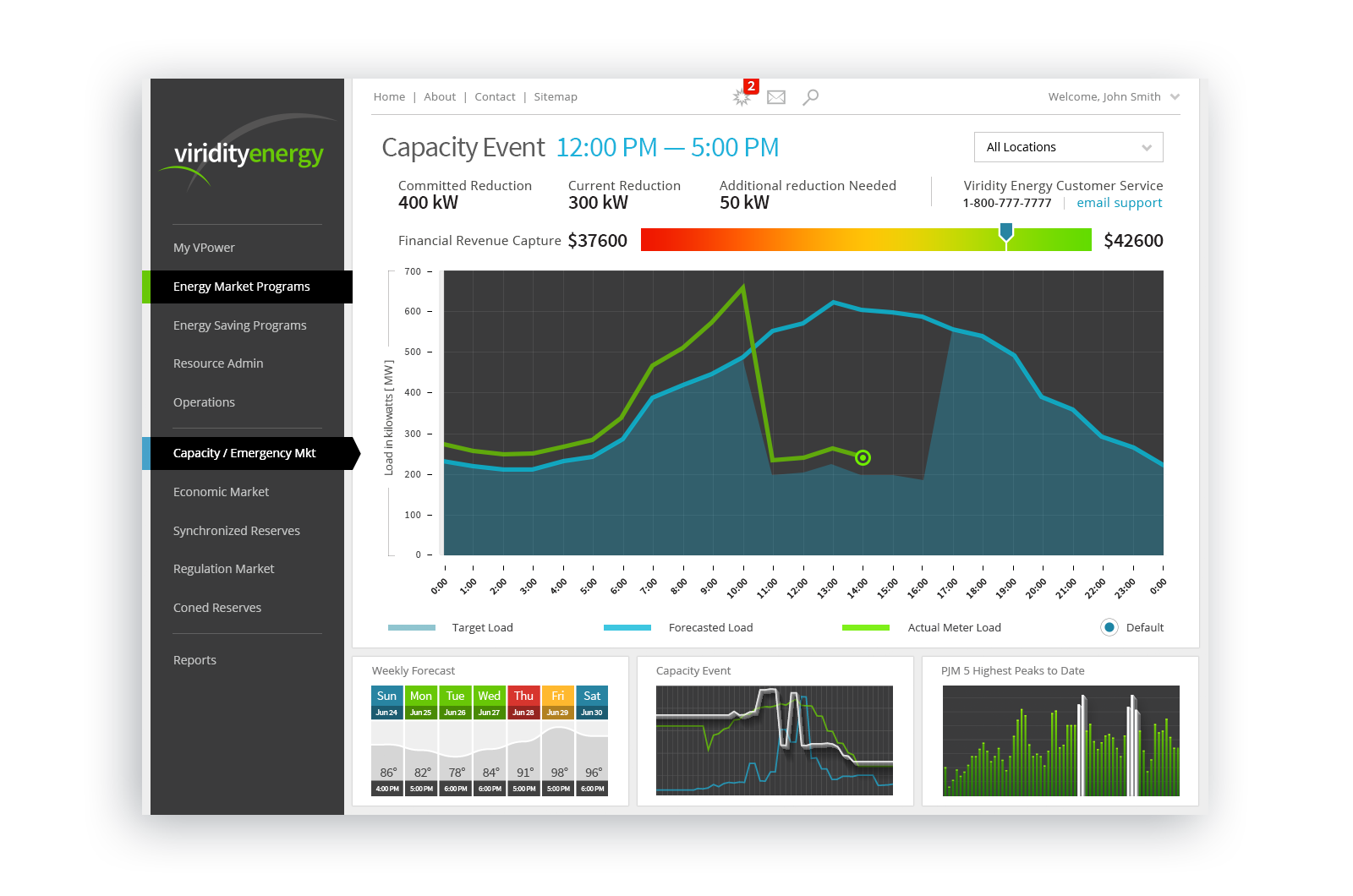Select Mon Jun 25 forecast column
The image size is (1353, 896).
pyautogui.click(x=421, y=740)
